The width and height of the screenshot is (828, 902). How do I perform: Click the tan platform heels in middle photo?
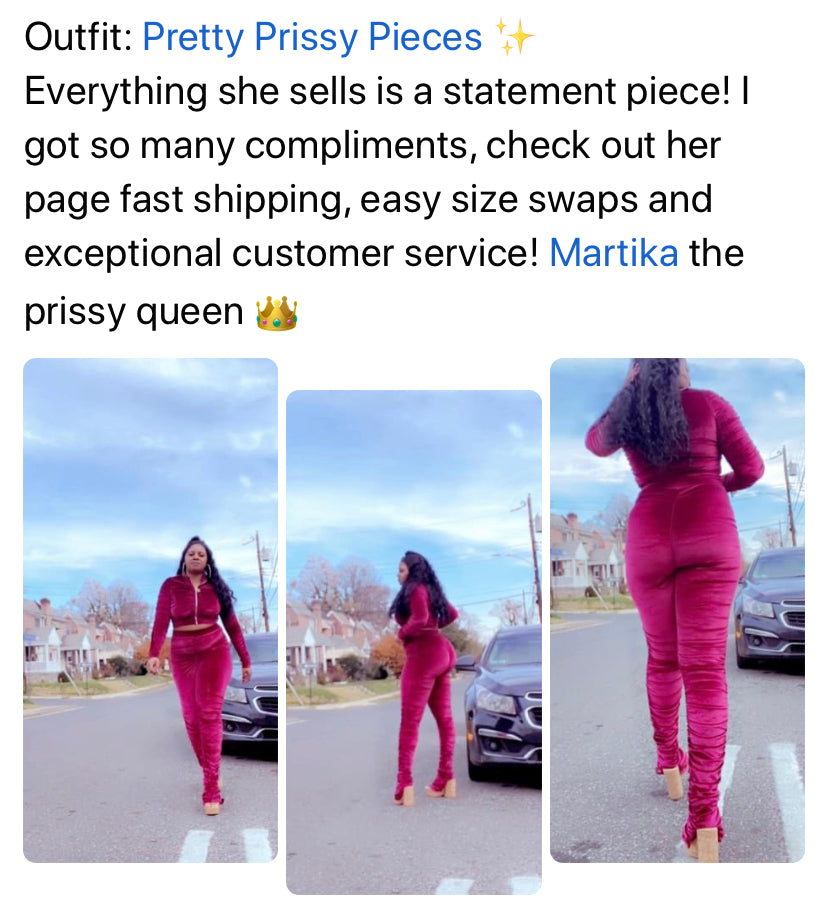pos(425,794)
